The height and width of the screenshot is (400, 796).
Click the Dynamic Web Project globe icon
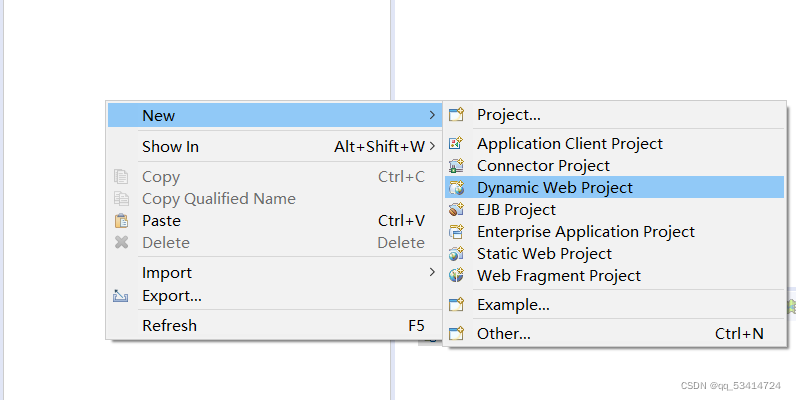[x=456, y=188]
